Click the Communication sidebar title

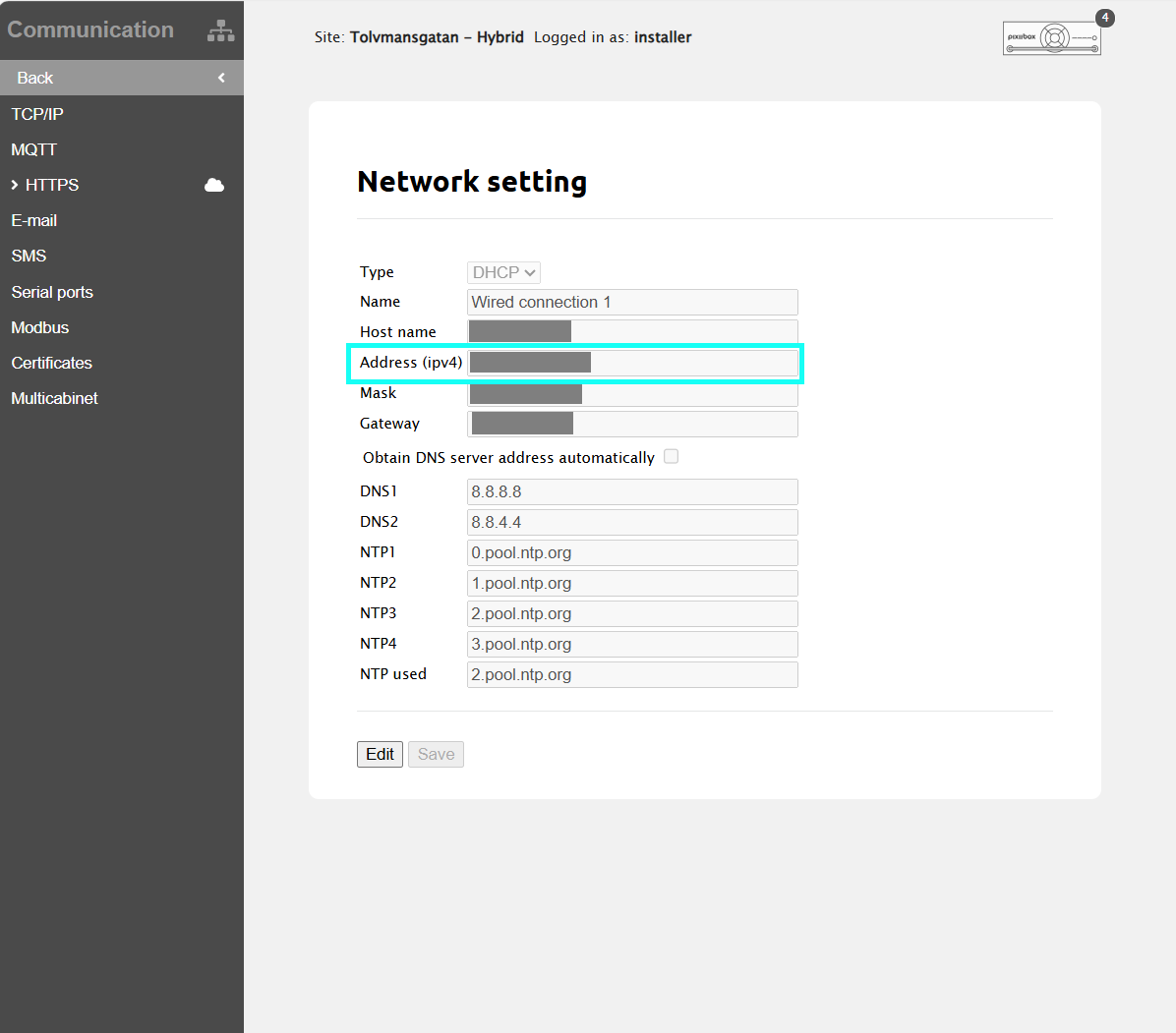click(90, 30)
